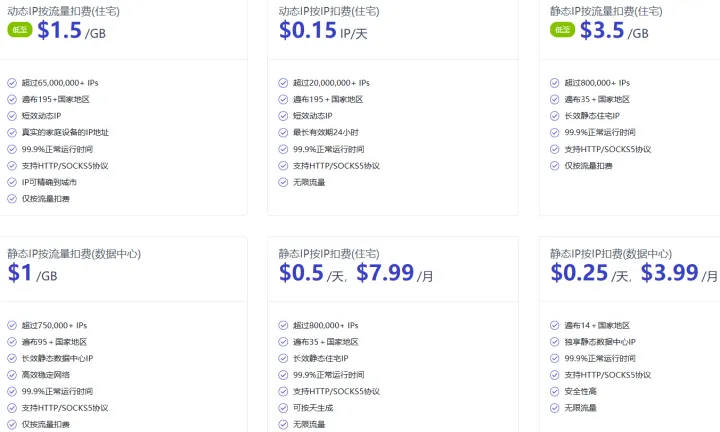Open the 动态IP按流量扣费(住宅) plan title
Image resolution: width=720 pixels, height=432 pixels.
[x=63, y=11]
